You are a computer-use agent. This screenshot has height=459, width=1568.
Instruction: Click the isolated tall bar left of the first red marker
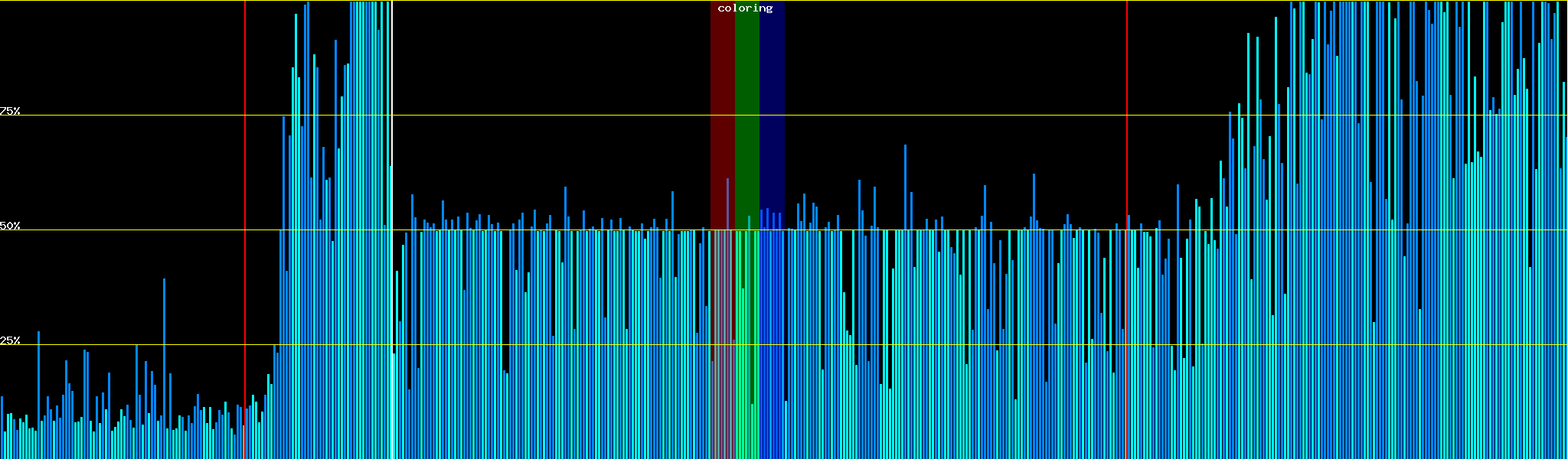point(164,344)
